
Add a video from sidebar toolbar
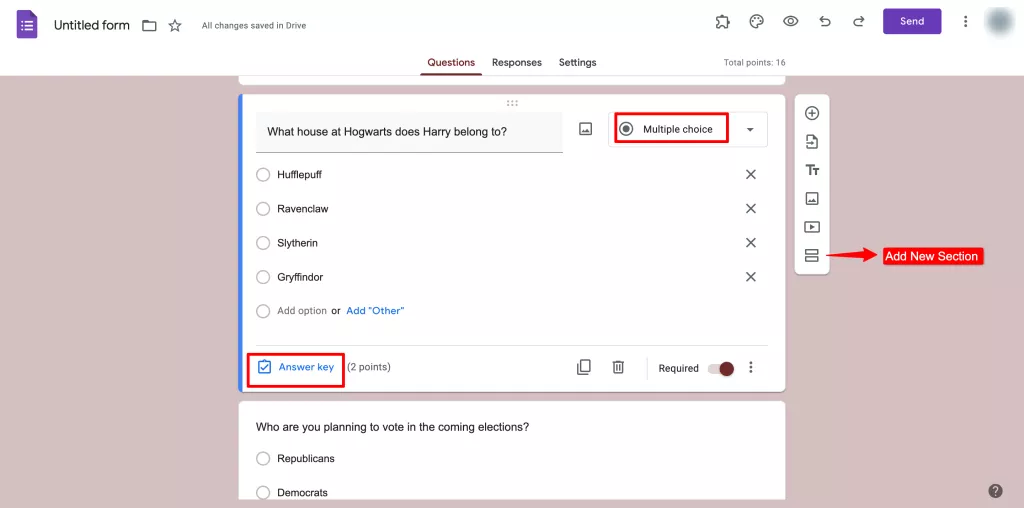[x=812, y=227]
